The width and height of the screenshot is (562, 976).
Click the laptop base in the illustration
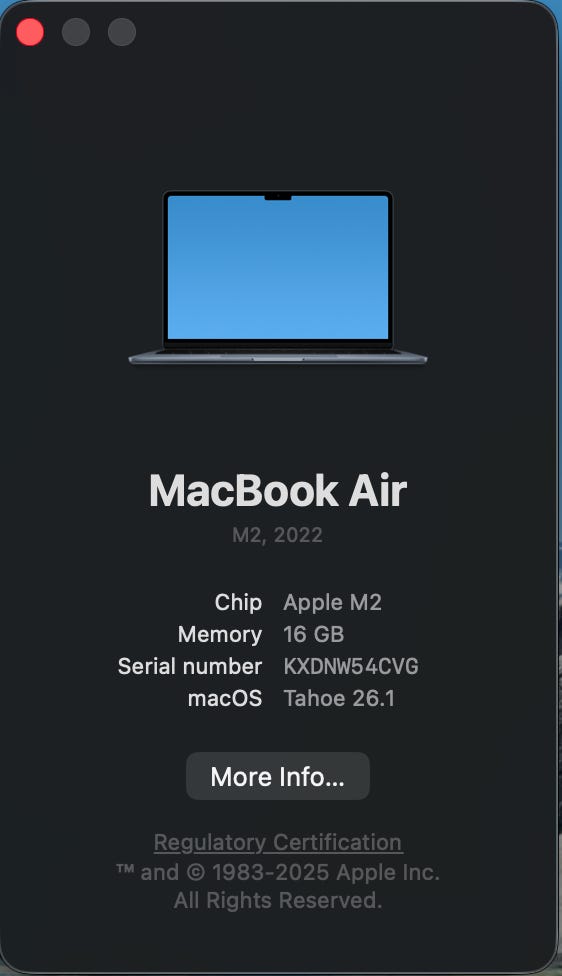(278, 357)
